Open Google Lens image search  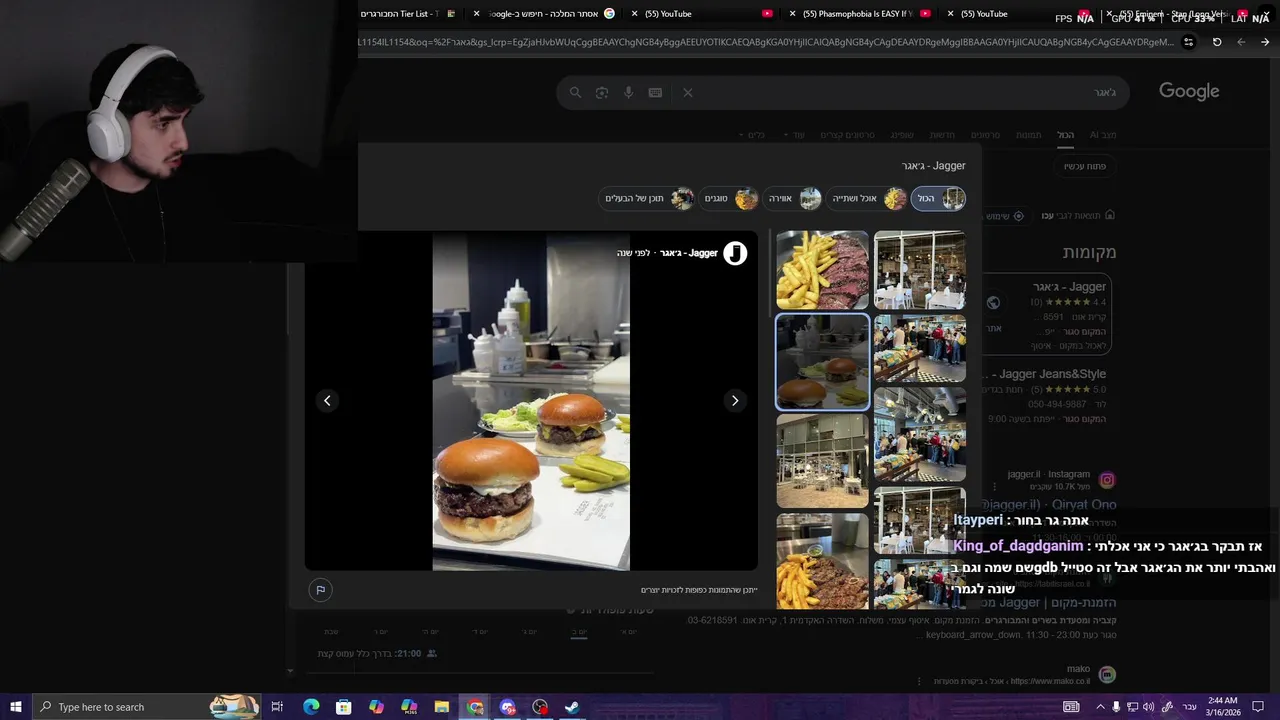coord(602,92)
